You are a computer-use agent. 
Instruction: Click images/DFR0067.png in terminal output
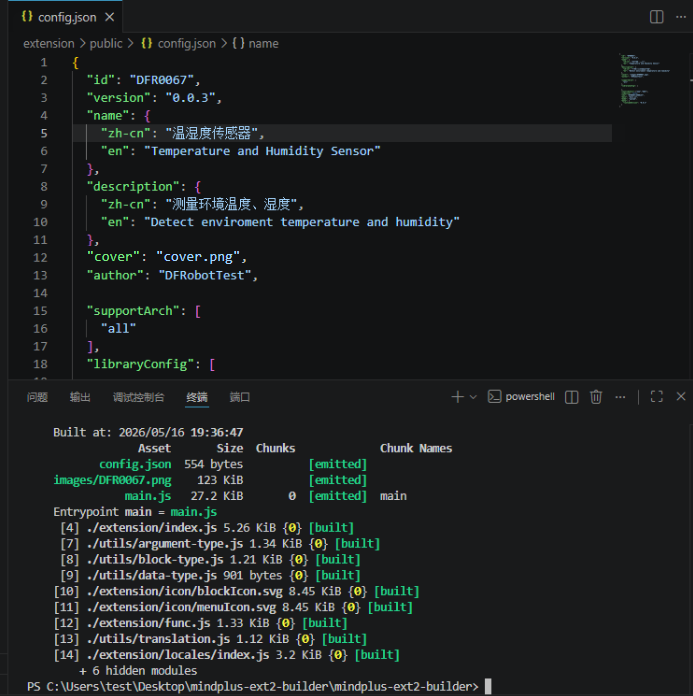click(112, 480)
